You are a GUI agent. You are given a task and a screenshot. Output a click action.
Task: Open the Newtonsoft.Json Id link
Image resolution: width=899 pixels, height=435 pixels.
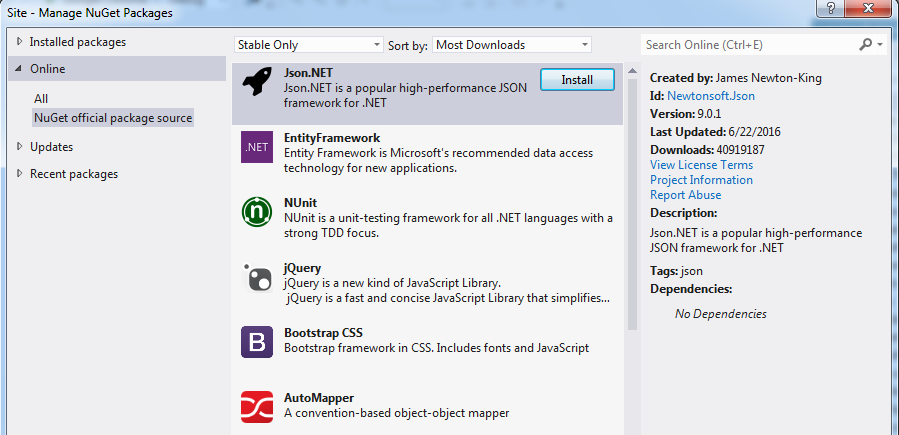(711, 96)
